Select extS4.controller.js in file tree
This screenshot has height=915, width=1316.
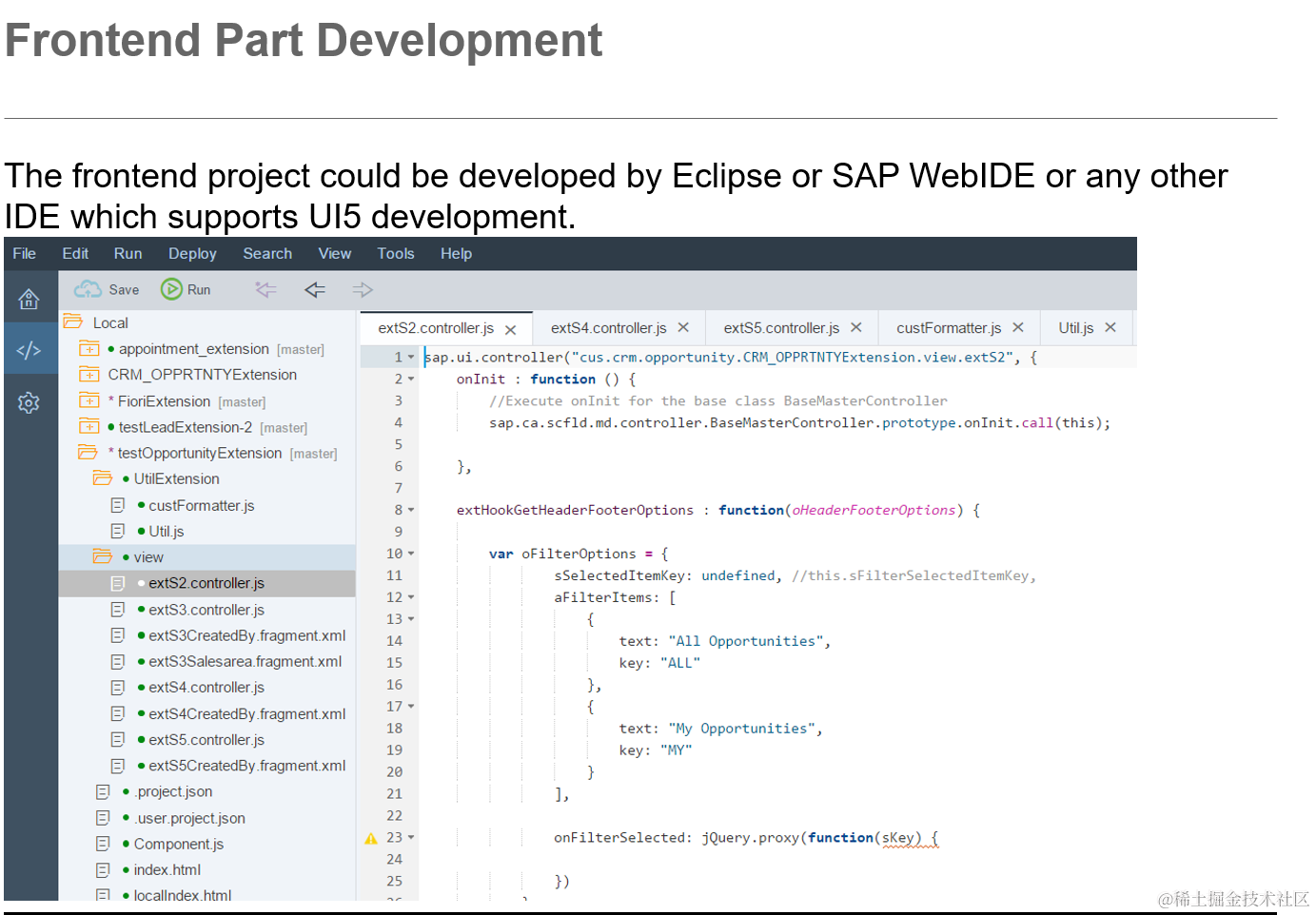pos(207,687)
